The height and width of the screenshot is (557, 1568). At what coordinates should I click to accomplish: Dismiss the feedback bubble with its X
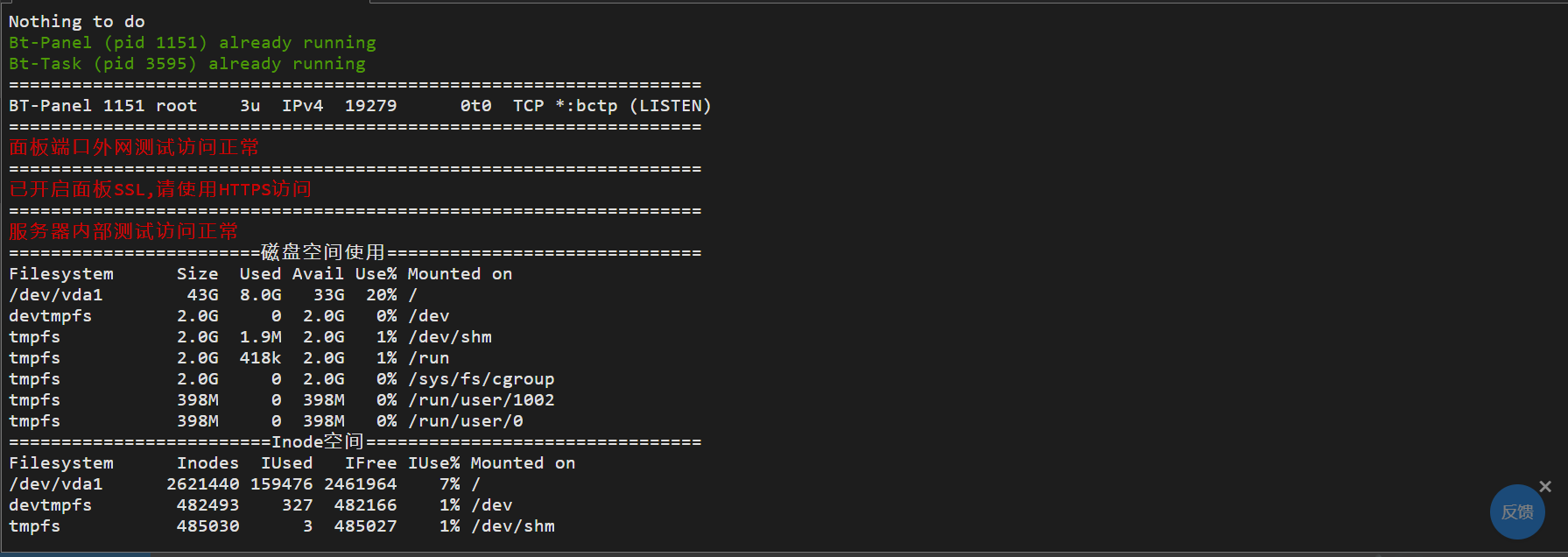coord(1545,487)
